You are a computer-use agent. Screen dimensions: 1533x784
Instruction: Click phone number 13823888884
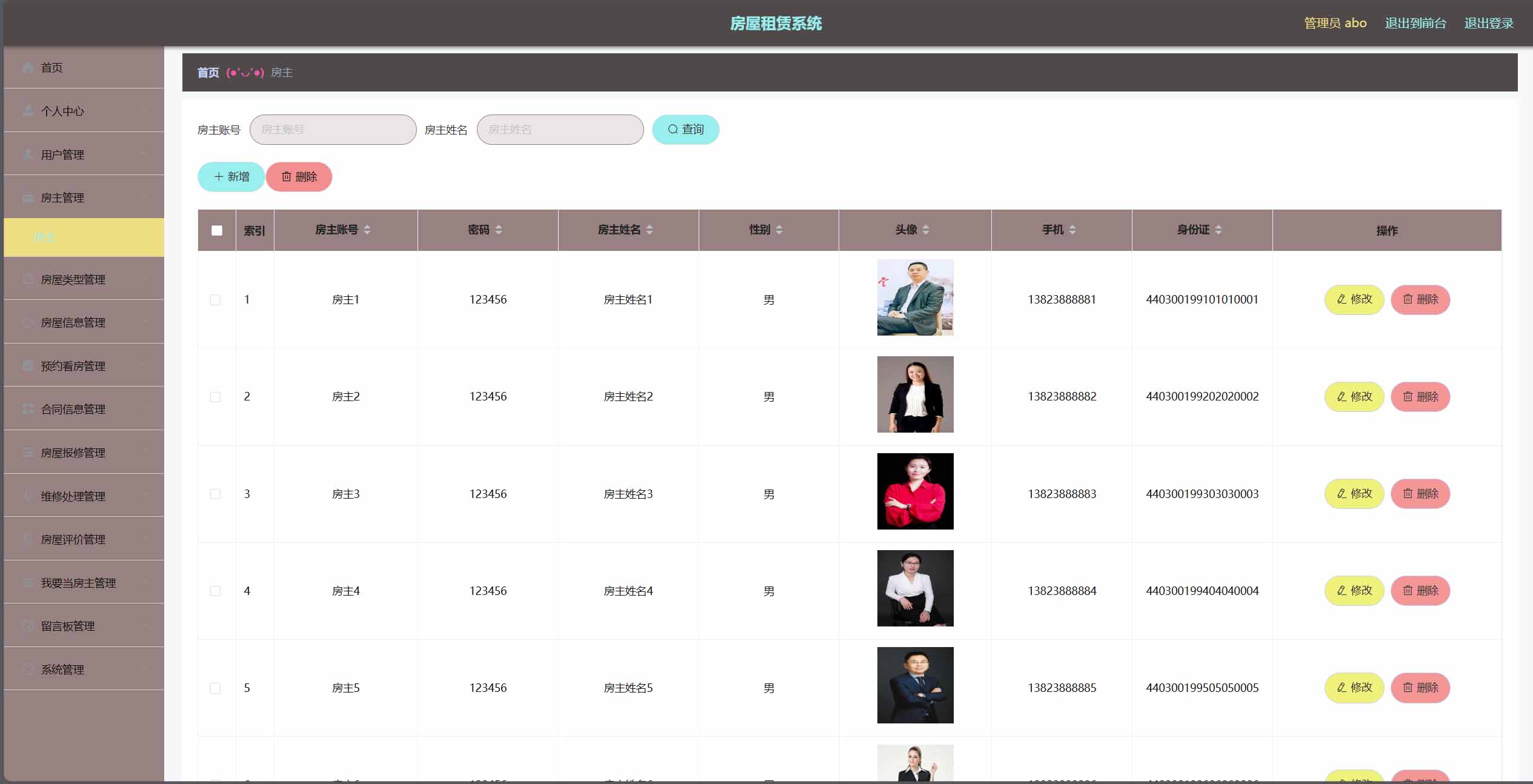(1062, 591)
